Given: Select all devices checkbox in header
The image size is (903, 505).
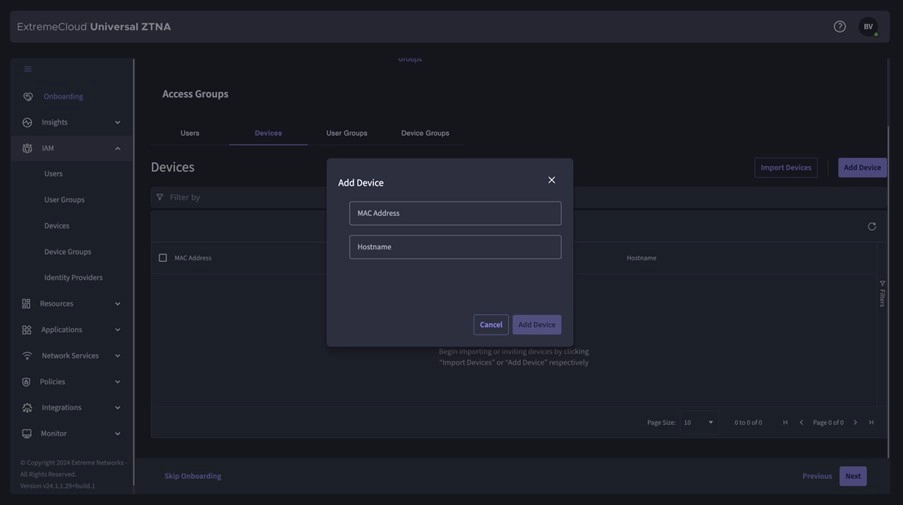Looking at the screenshot, I should pyautogui.click(x=163, y=258).
